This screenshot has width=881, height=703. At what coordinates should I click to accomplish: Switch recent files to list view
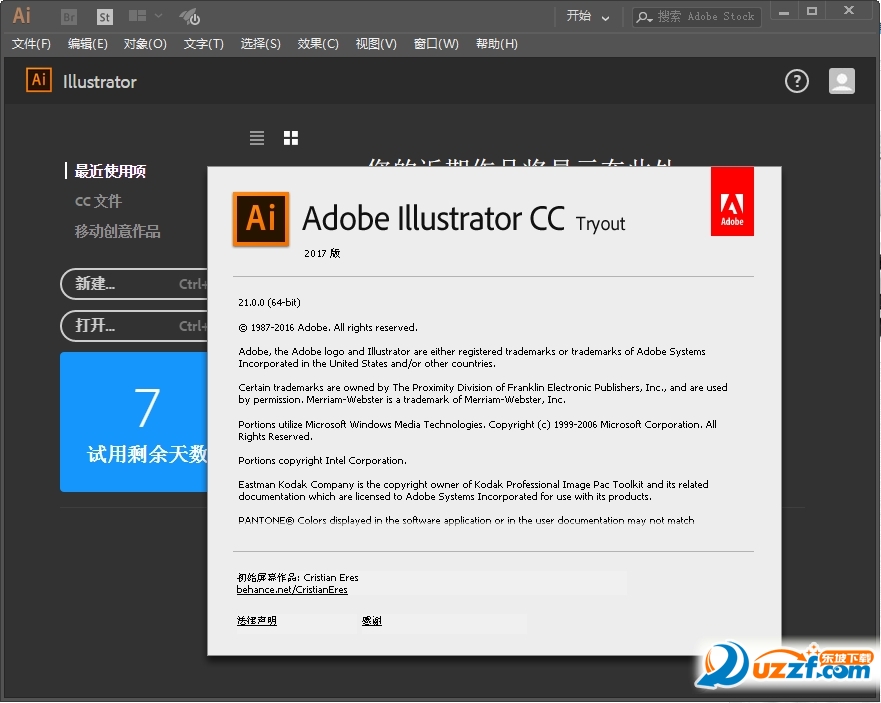[257, 137]
